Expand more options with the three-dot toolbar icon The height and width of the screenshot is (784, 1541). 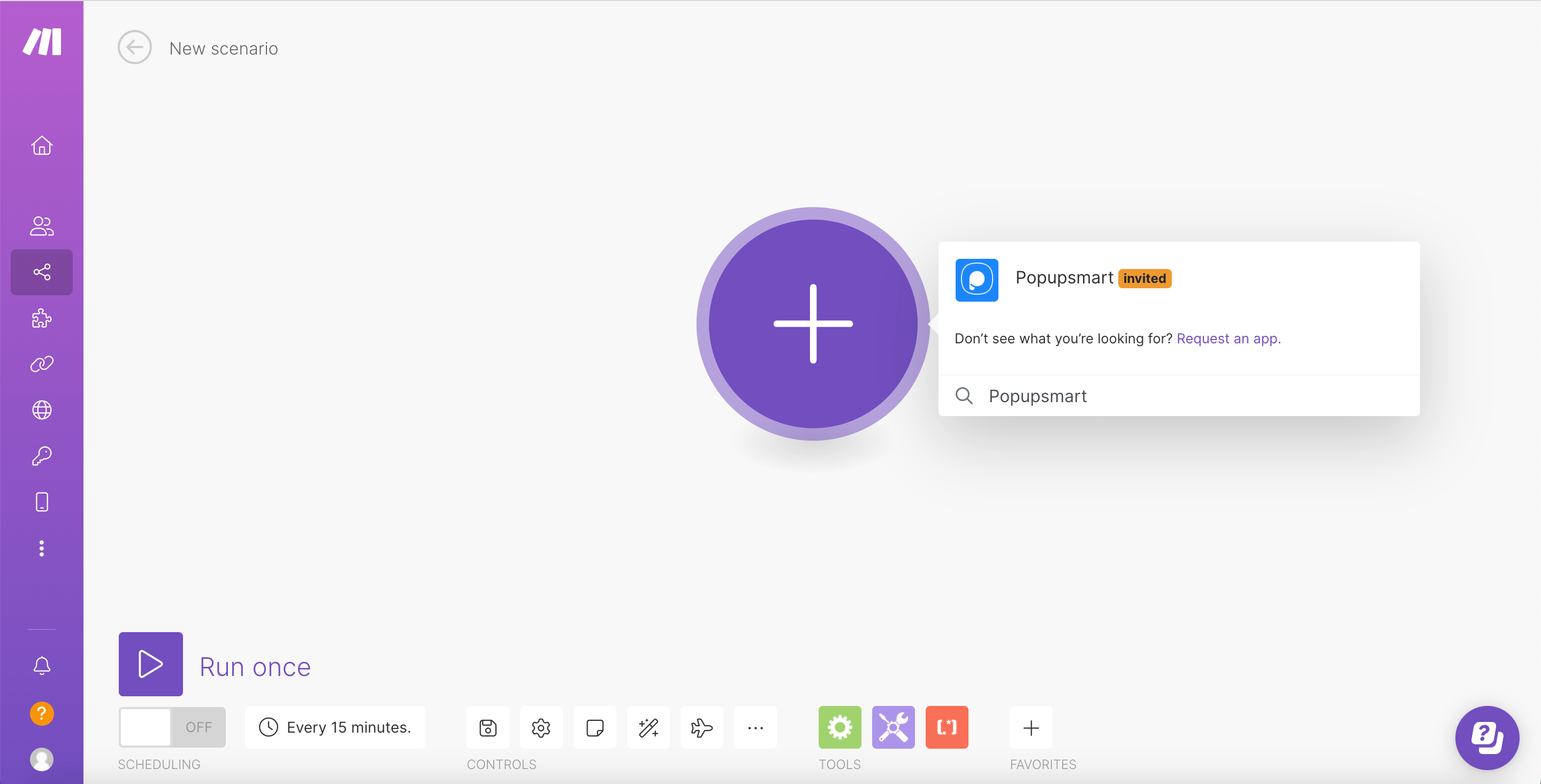[755, 727]
